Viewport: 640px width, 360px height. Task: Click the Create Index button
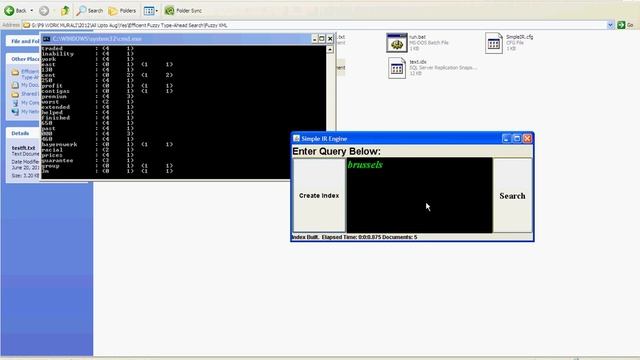(319, 196)
